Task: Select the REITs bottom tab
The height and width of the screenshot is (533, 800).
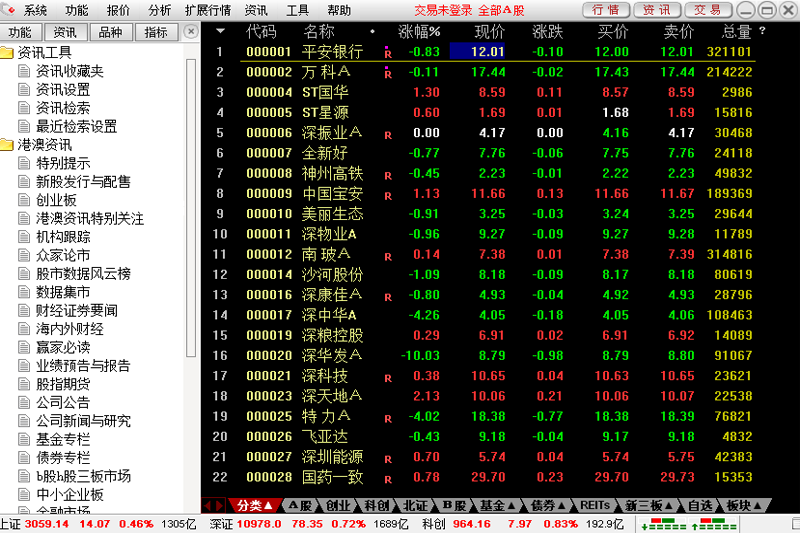Action: [x=595, y=505]
